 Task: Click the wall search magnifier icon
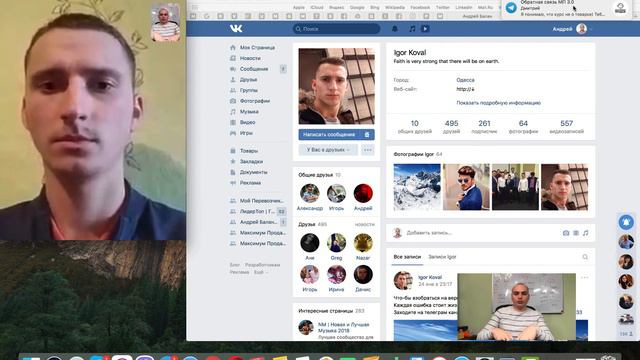tap(585, 257)
